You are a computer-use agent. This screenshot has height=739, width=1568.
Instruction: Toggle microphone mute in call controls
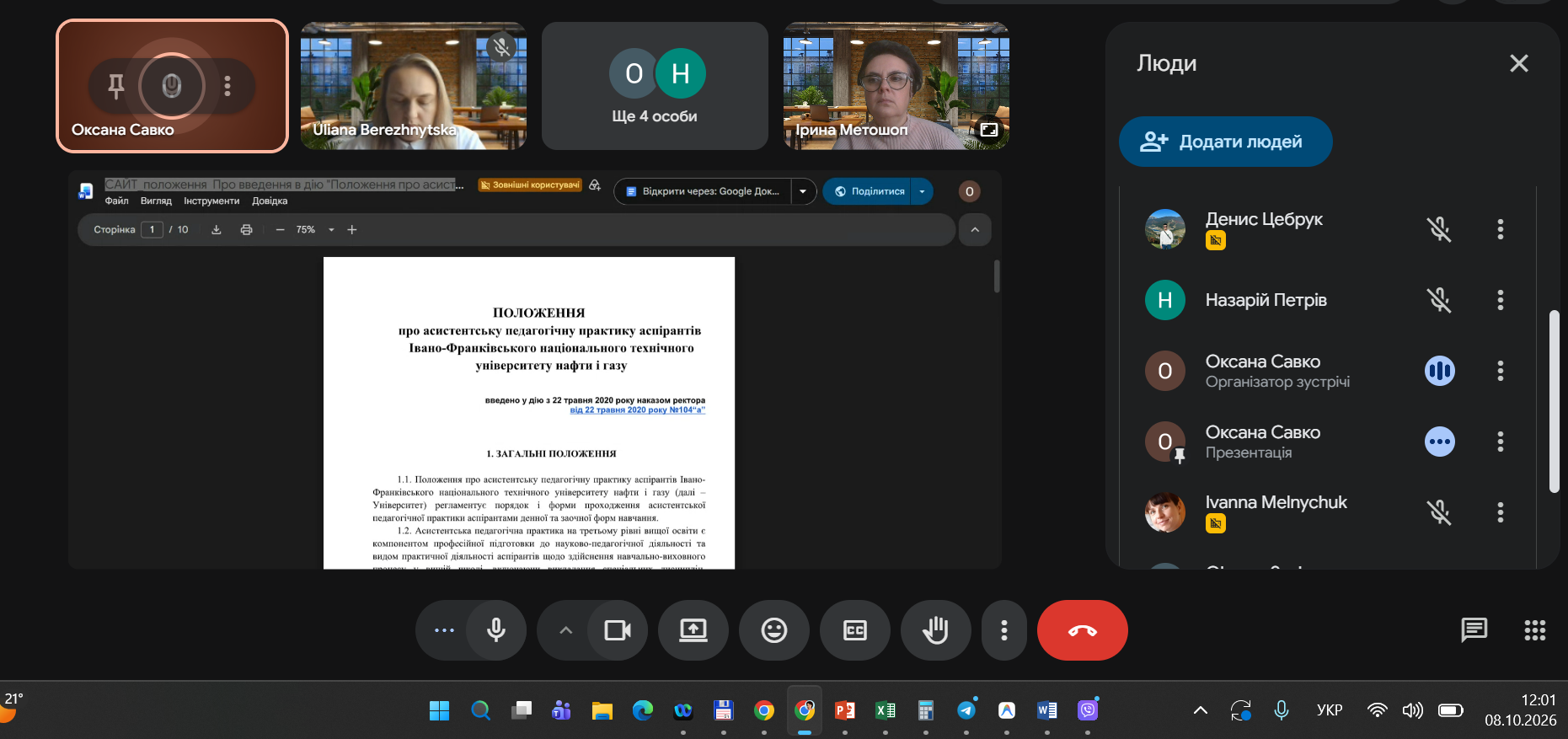click(x=496, y=630)
